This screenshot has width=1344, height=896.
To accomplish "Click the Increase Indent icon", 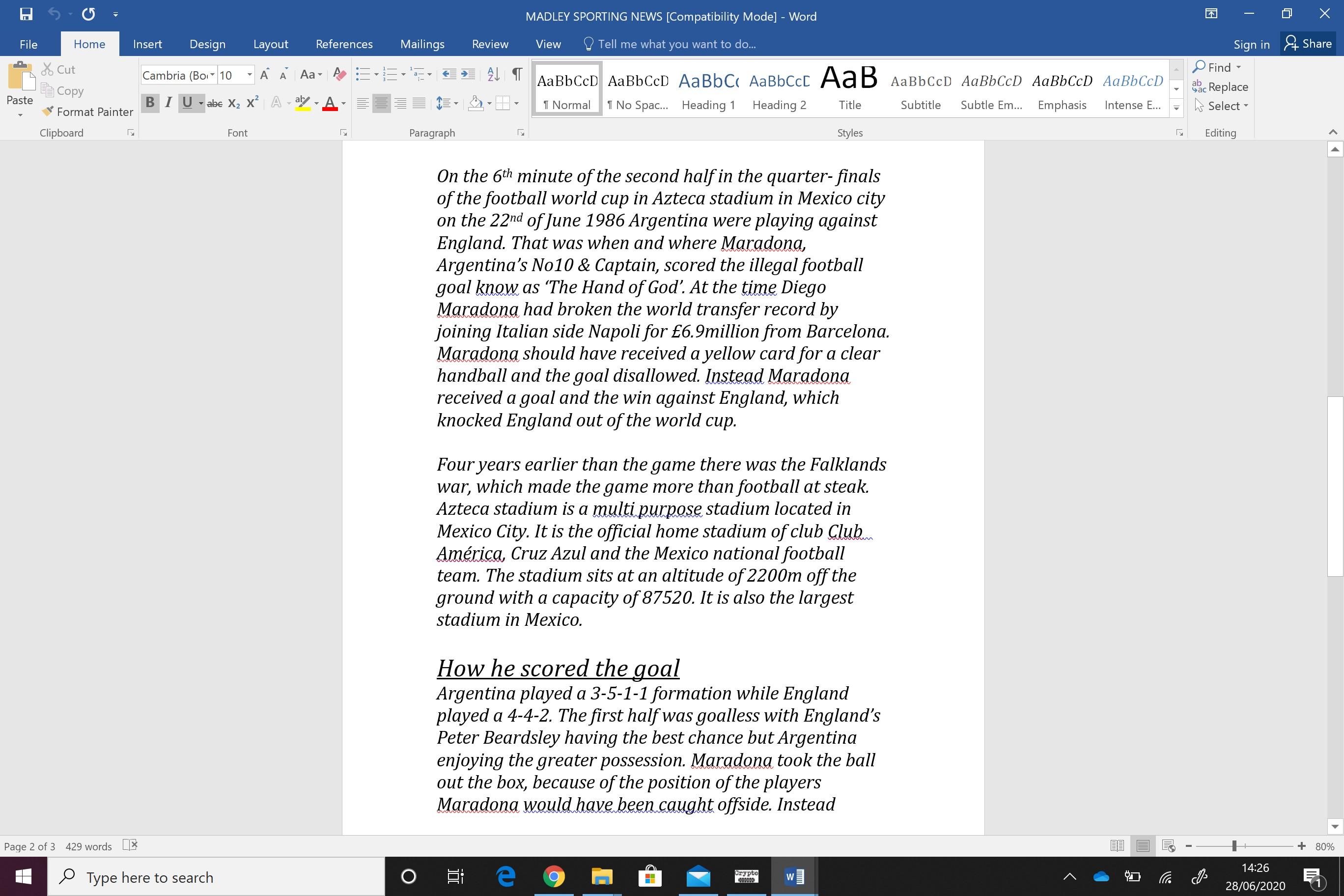I will [x=468, y=74].
